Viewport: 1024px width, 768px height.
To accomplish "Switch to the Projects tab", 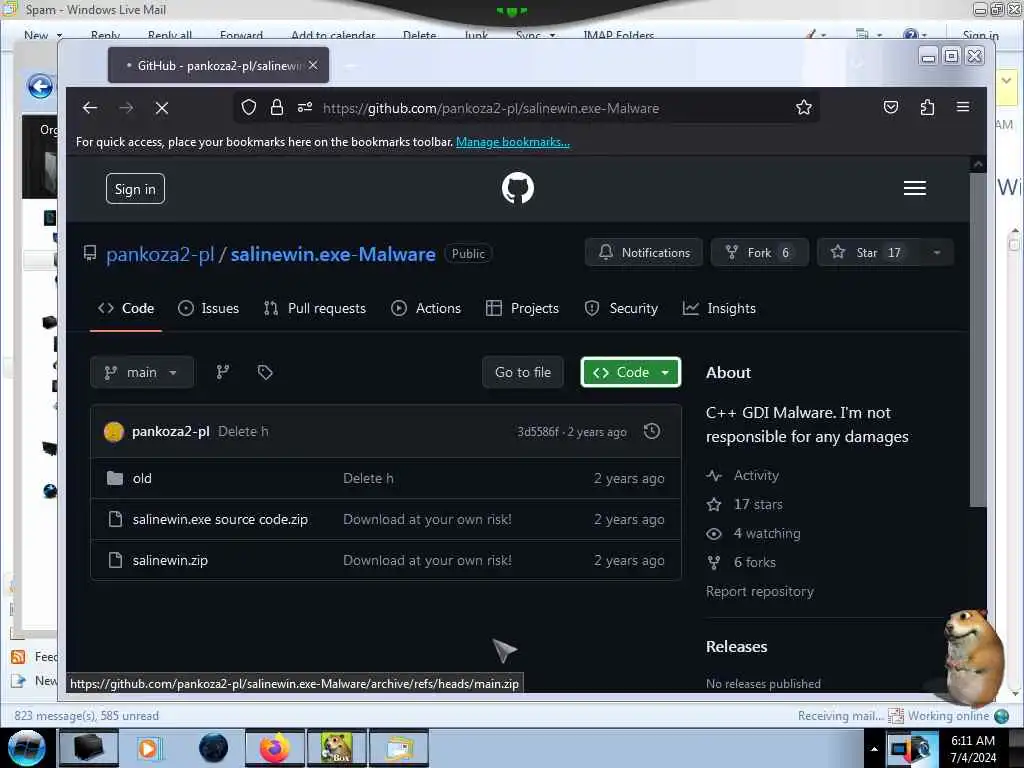I will pyautogui.click(x=522, y=308).
